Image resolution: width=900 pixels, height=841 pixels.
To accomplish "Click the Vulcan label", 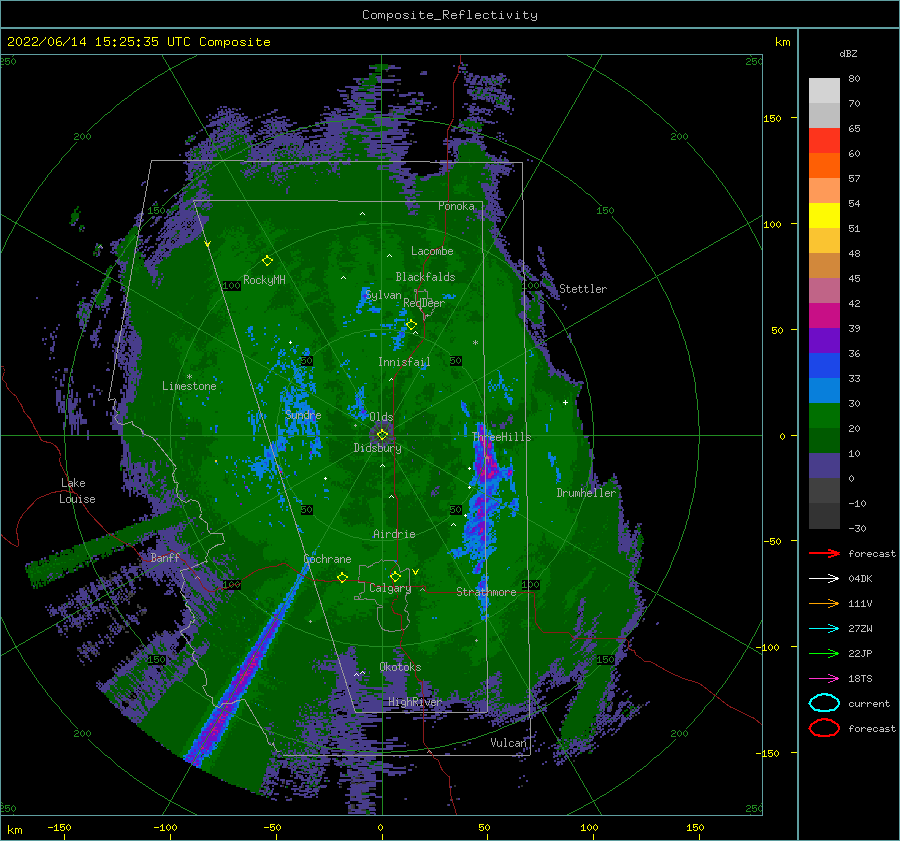I will coord(508,743).
